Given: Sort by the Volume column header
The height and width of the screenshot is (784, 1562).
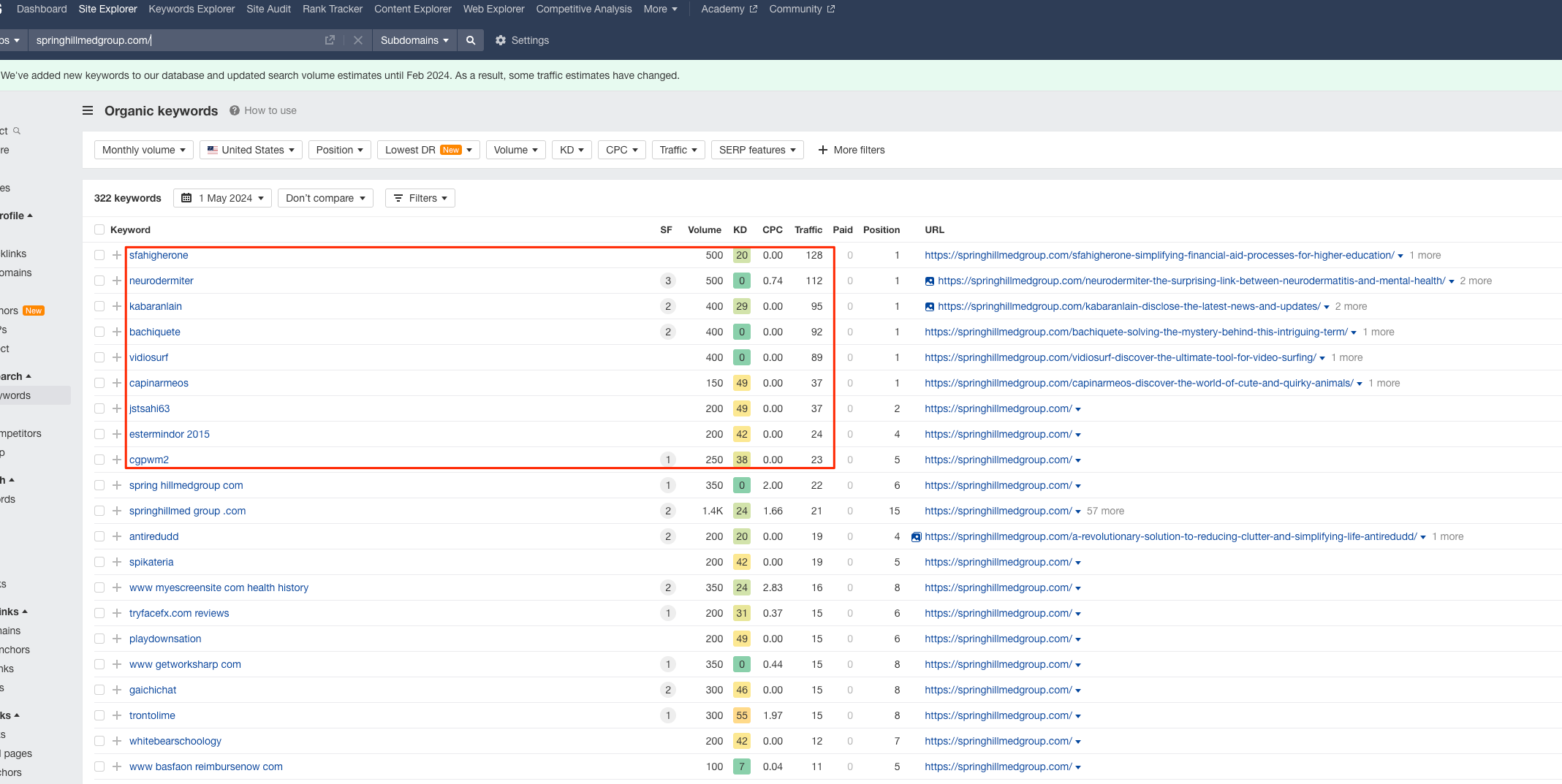Looking at the screenshot, I should pyautogui.click(x=704, y=229).
